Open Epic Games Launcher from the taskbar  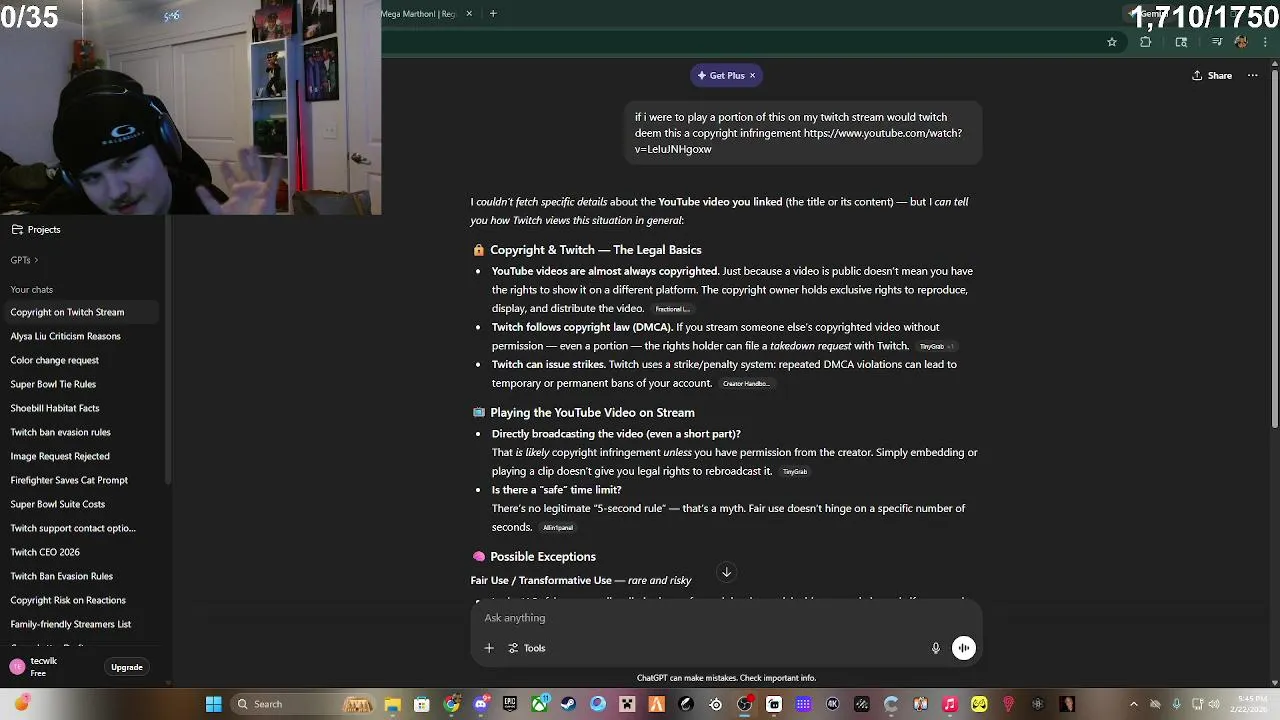pyautogui.click(x=510, y=704)
